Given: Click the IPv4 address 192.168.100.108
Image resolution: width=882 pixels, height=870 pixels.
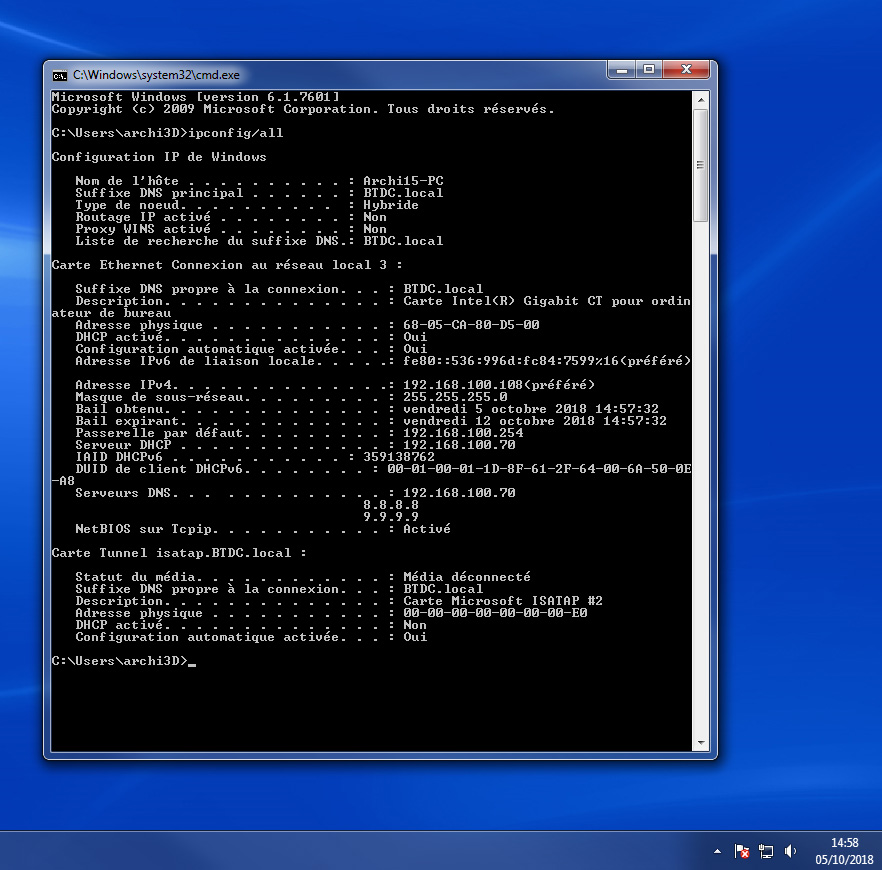Looking at the screenshot, I should [463, 385].
